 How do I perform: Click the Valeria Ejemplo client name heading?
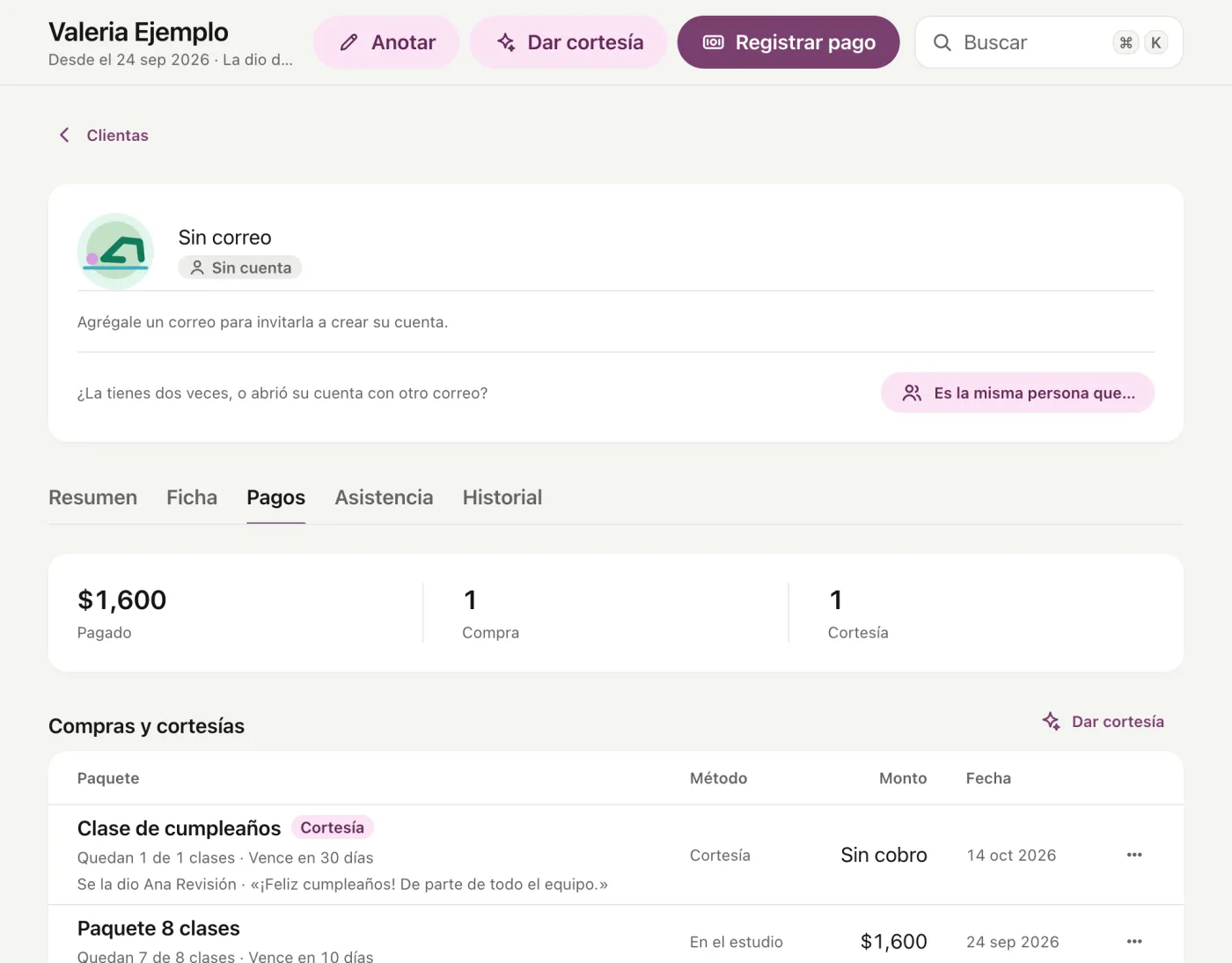click(138, 32)
